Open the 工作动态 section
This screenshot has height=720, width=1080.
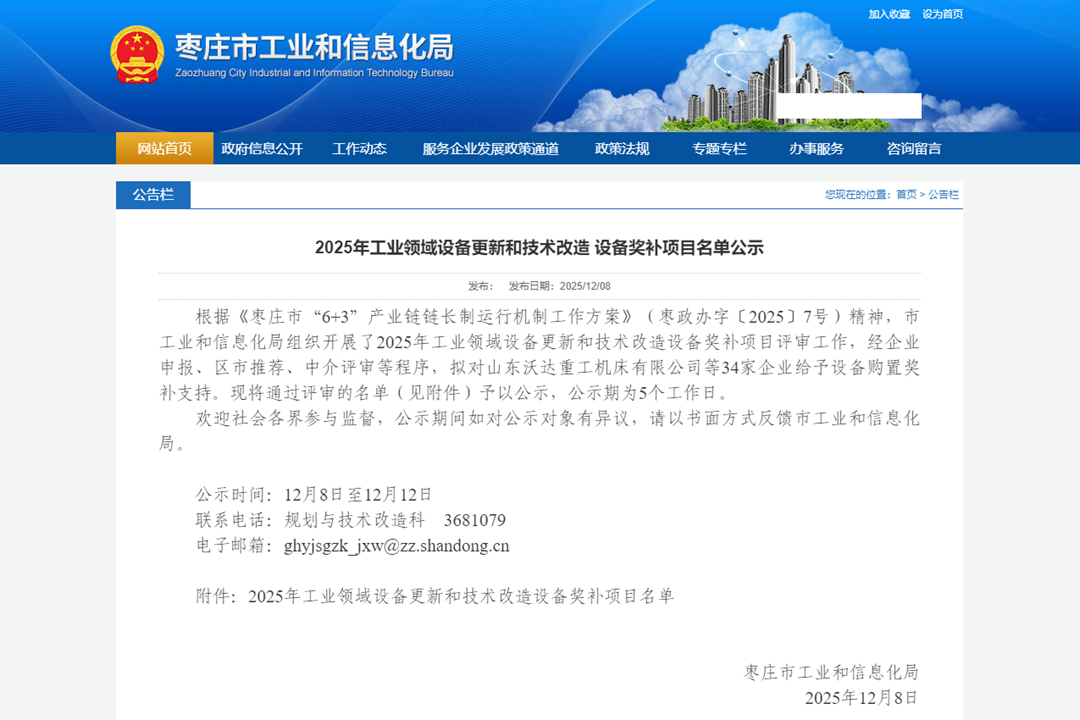(x=359, y=147)
